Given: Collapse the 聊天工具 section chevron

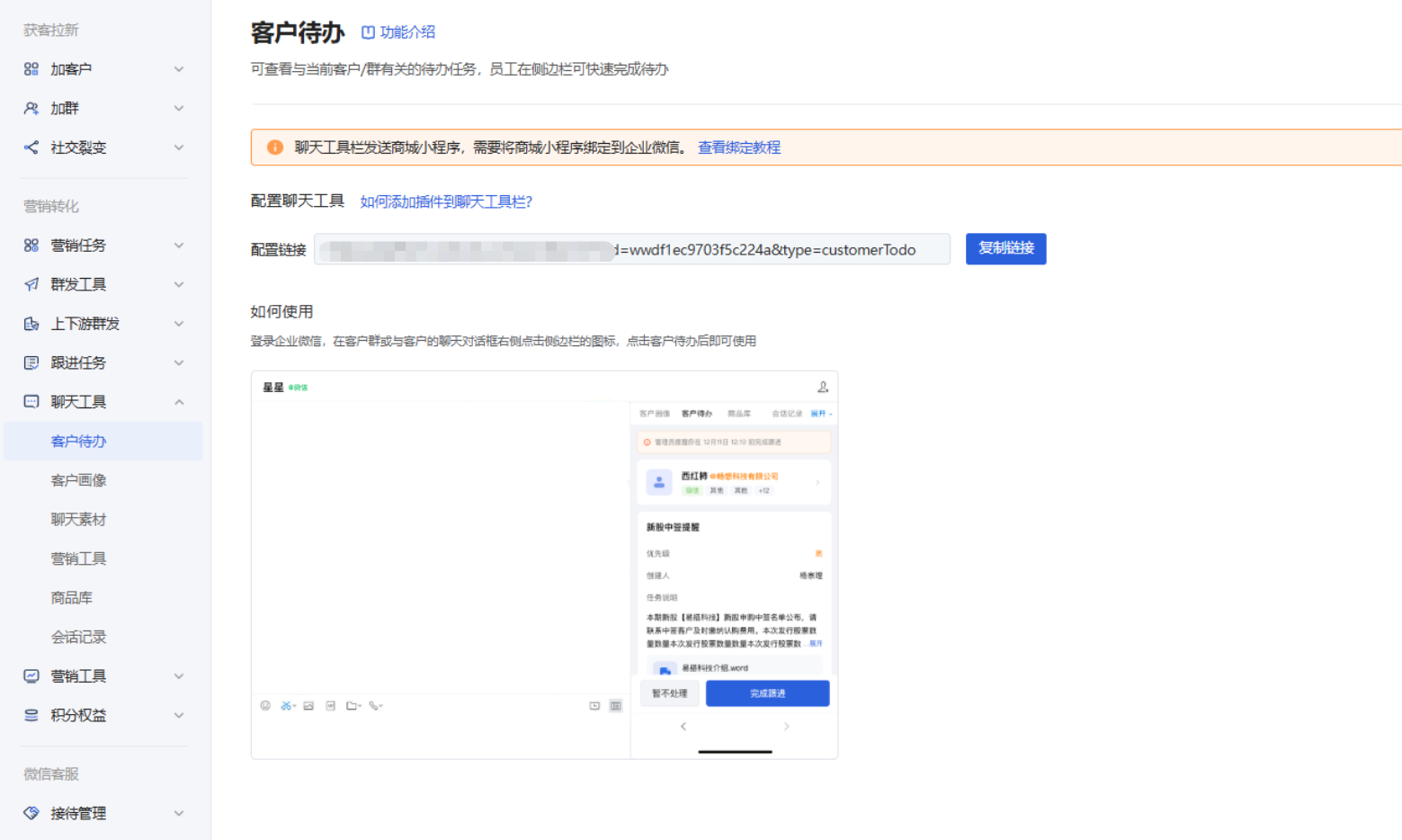Looking at the screenshot, I should coord(179,402).
